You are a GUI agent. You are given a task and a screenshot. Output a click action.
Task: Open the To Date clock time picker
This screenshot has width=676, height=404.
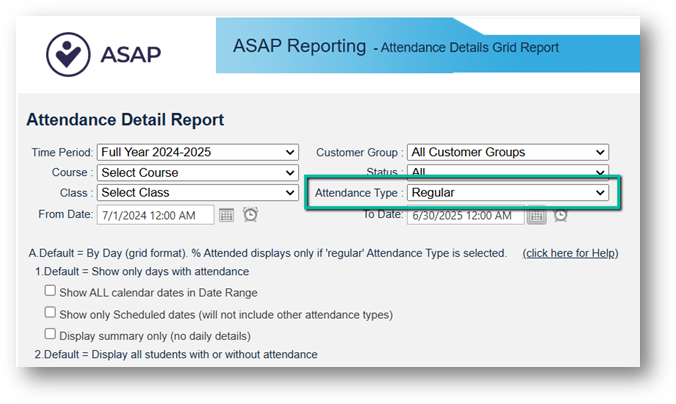click(560, 215)
